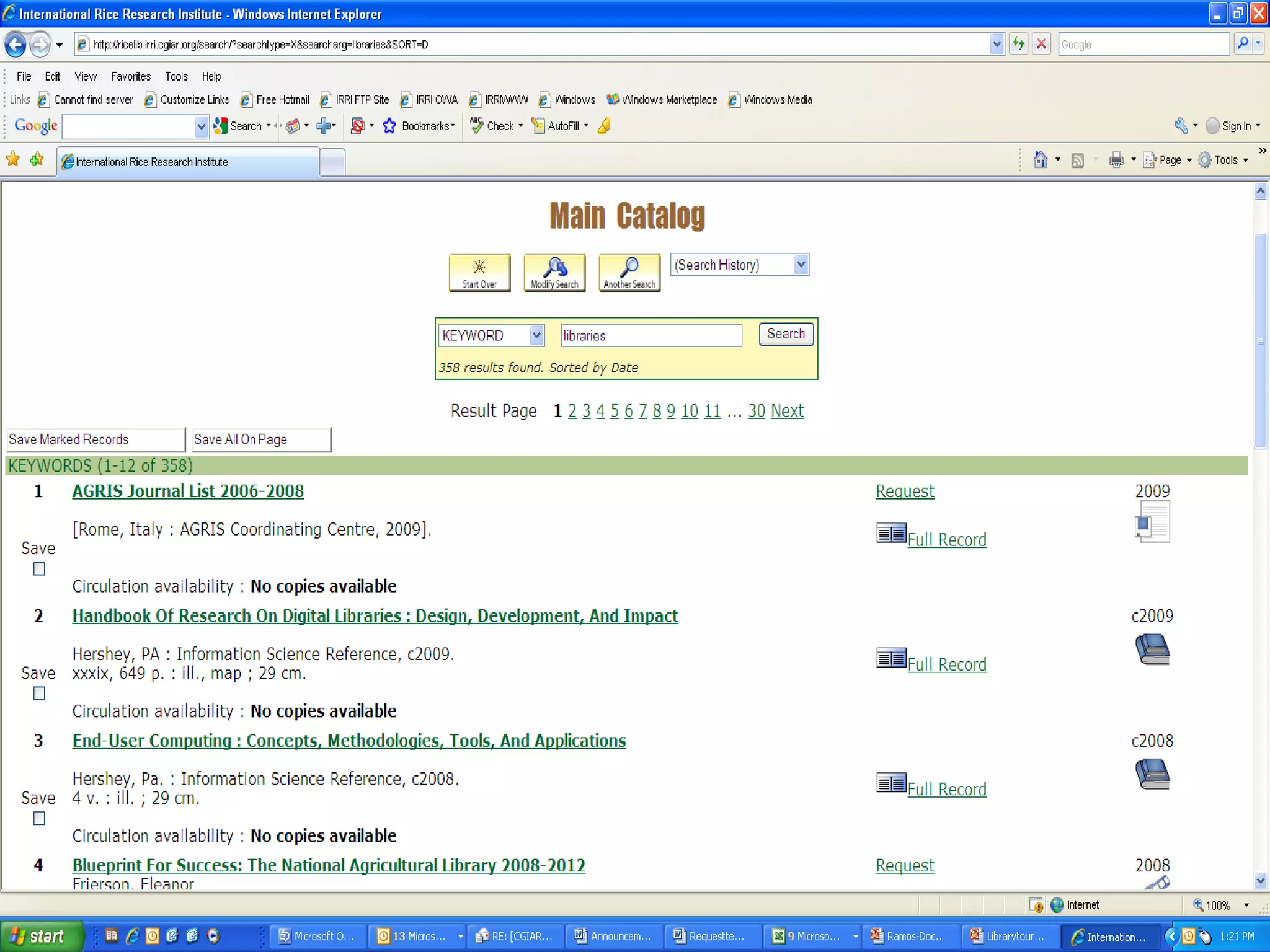Click the Refresh page icon

pos(1018,44)
